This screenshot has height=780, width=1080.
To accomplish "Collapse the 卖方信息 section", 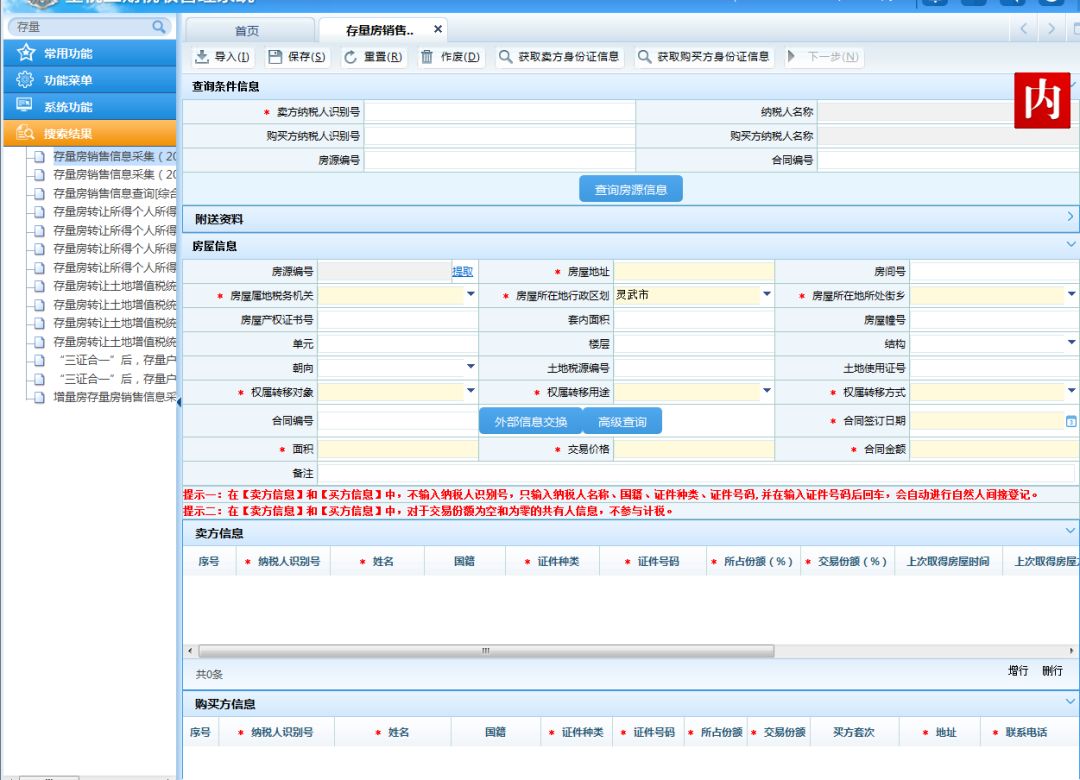I will (1070, 531).
